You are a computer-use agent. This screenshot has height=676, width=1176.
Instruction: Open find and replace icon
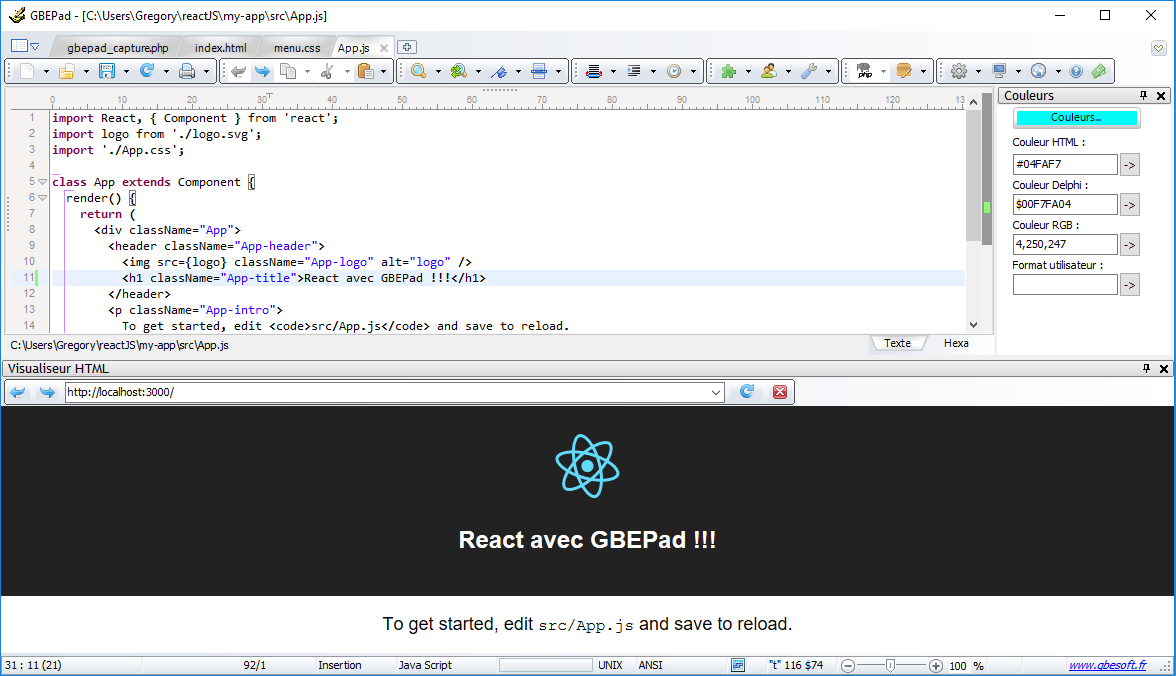(458, 71)
